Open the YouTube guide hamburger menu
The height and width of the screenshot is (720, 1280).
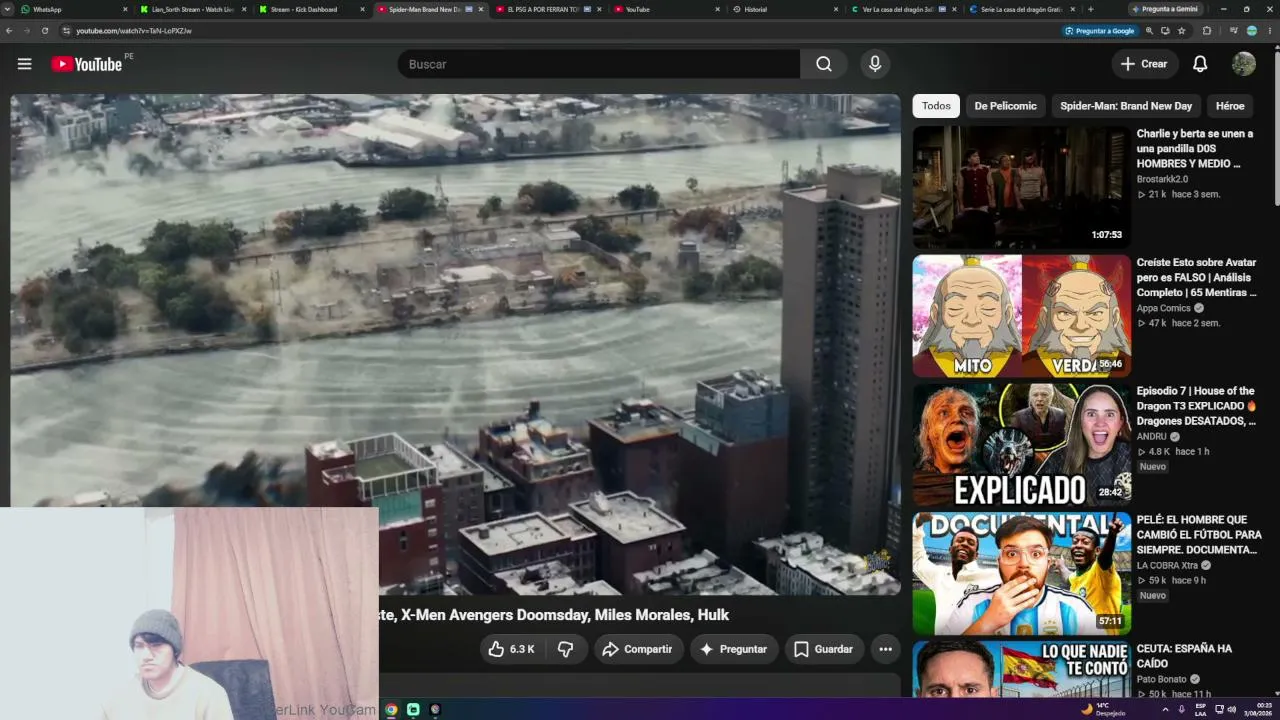click(25, 64)
